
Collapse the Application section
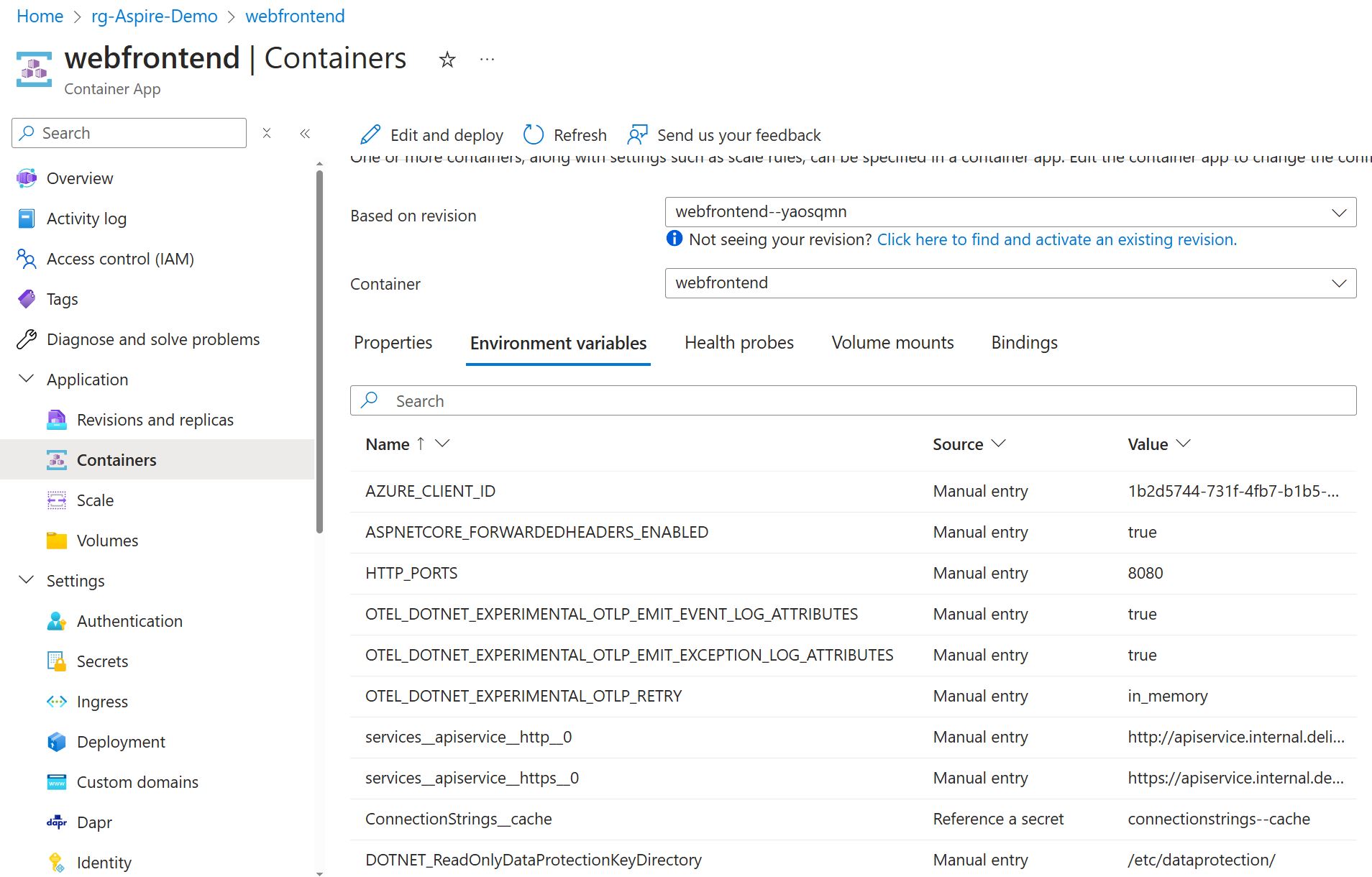click(26, 379)
